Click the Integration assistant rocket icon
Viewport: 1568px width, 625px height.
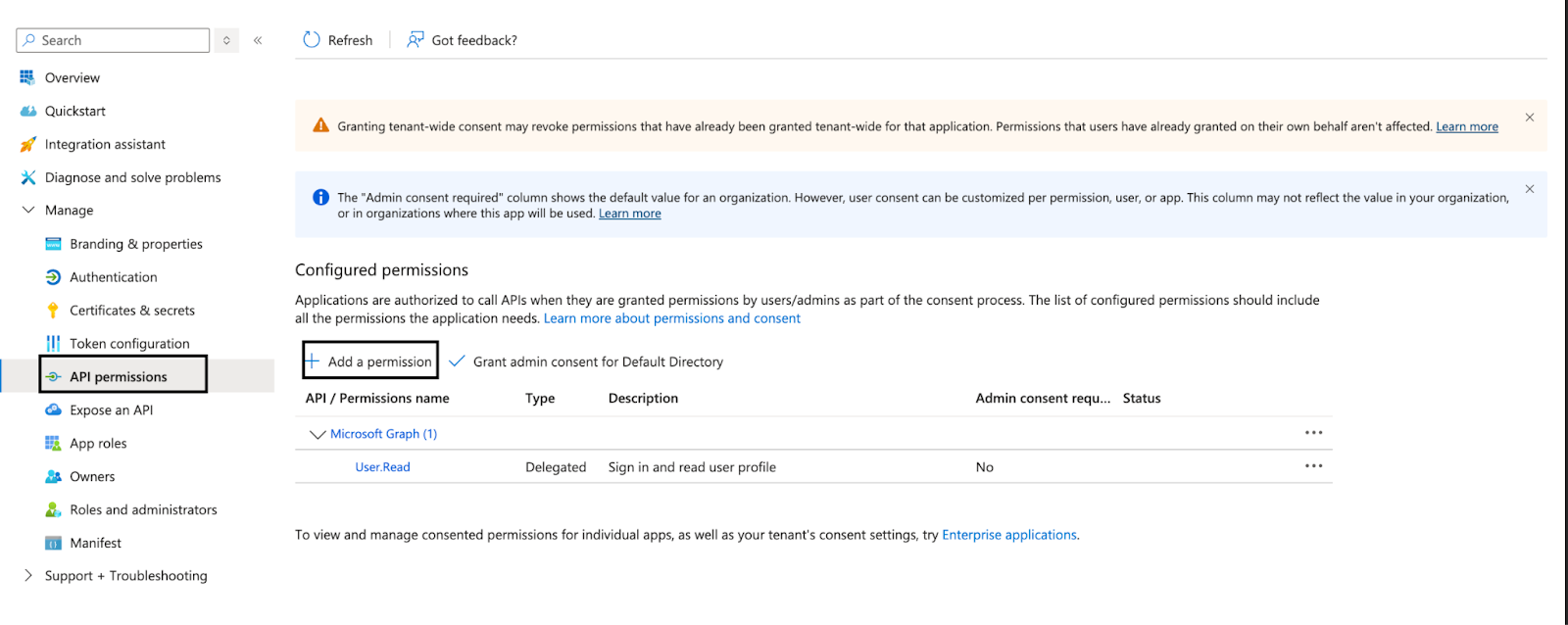(x=27, y=144)
